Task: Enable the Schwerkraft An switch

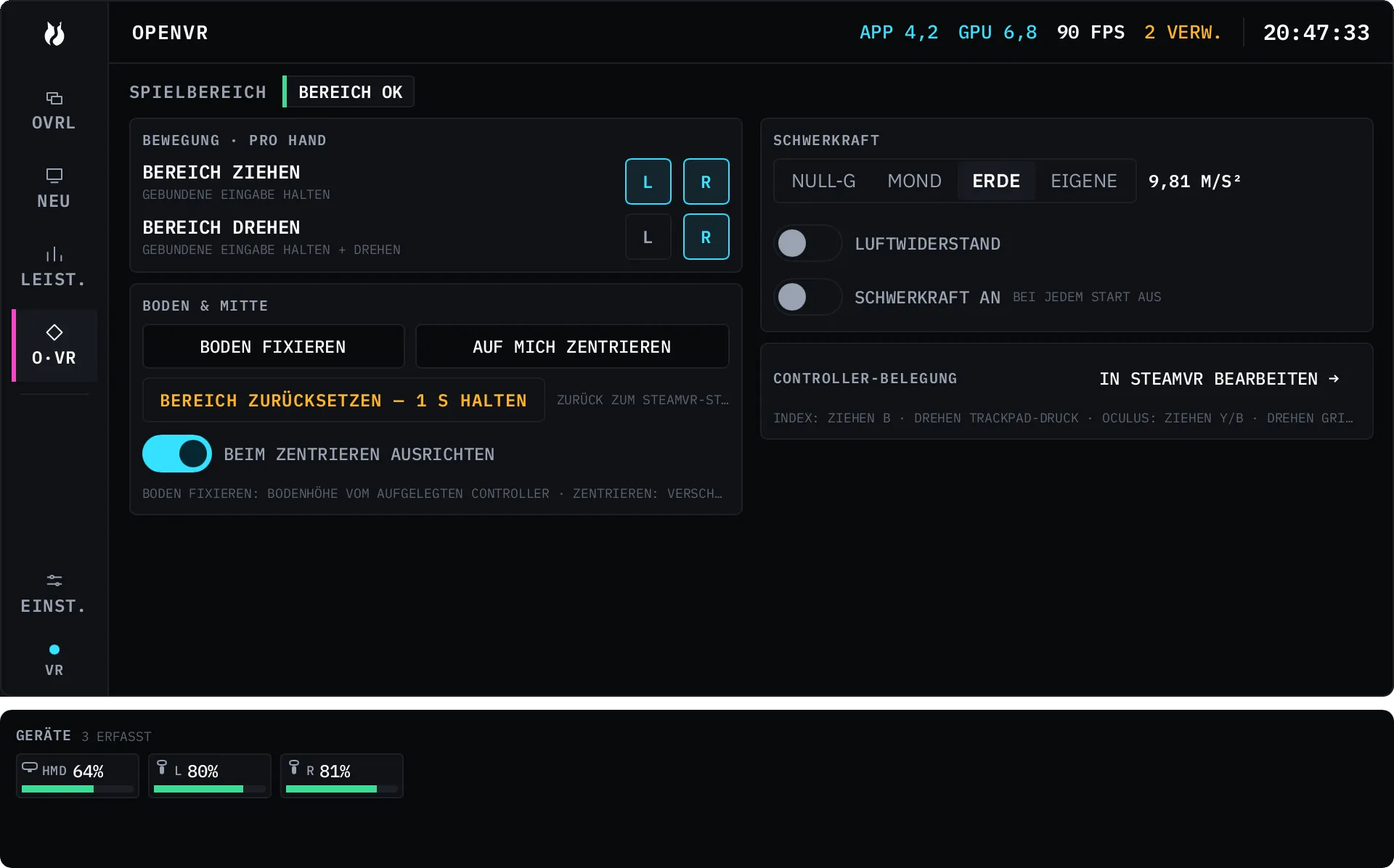Action: [808, 297]
